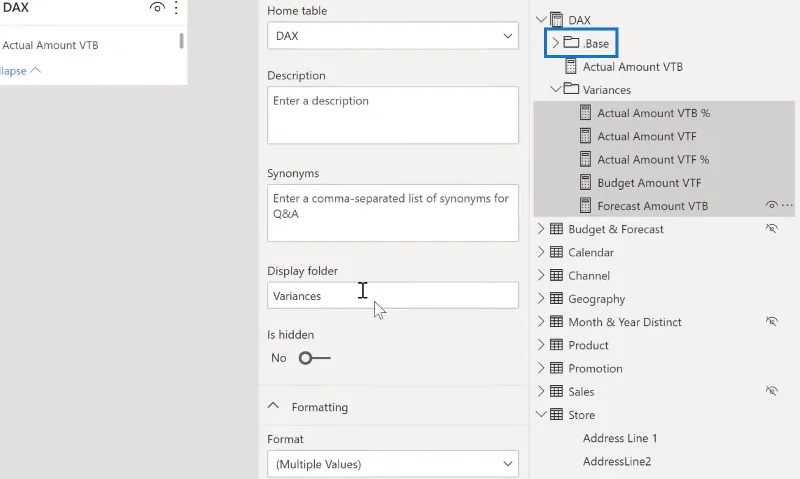This screenshot has width=800, height=479.
Task: Click measure icon beside Actual Amount VTF
Action: 585,136
